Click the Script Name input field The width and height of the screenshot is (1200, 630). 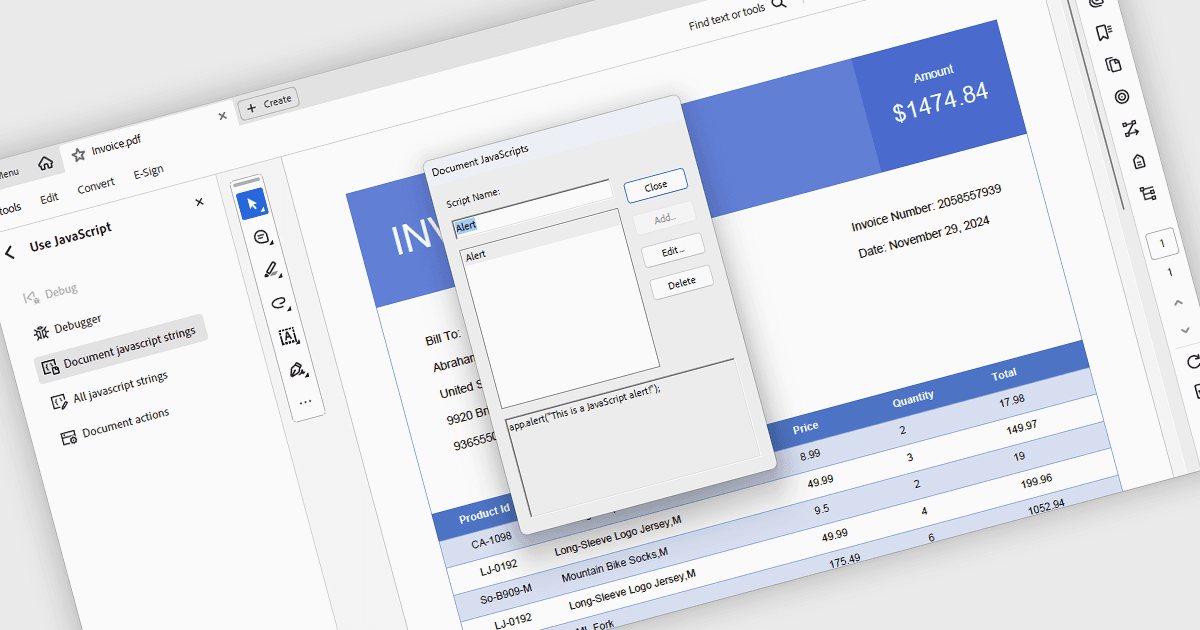click(531, 207)
